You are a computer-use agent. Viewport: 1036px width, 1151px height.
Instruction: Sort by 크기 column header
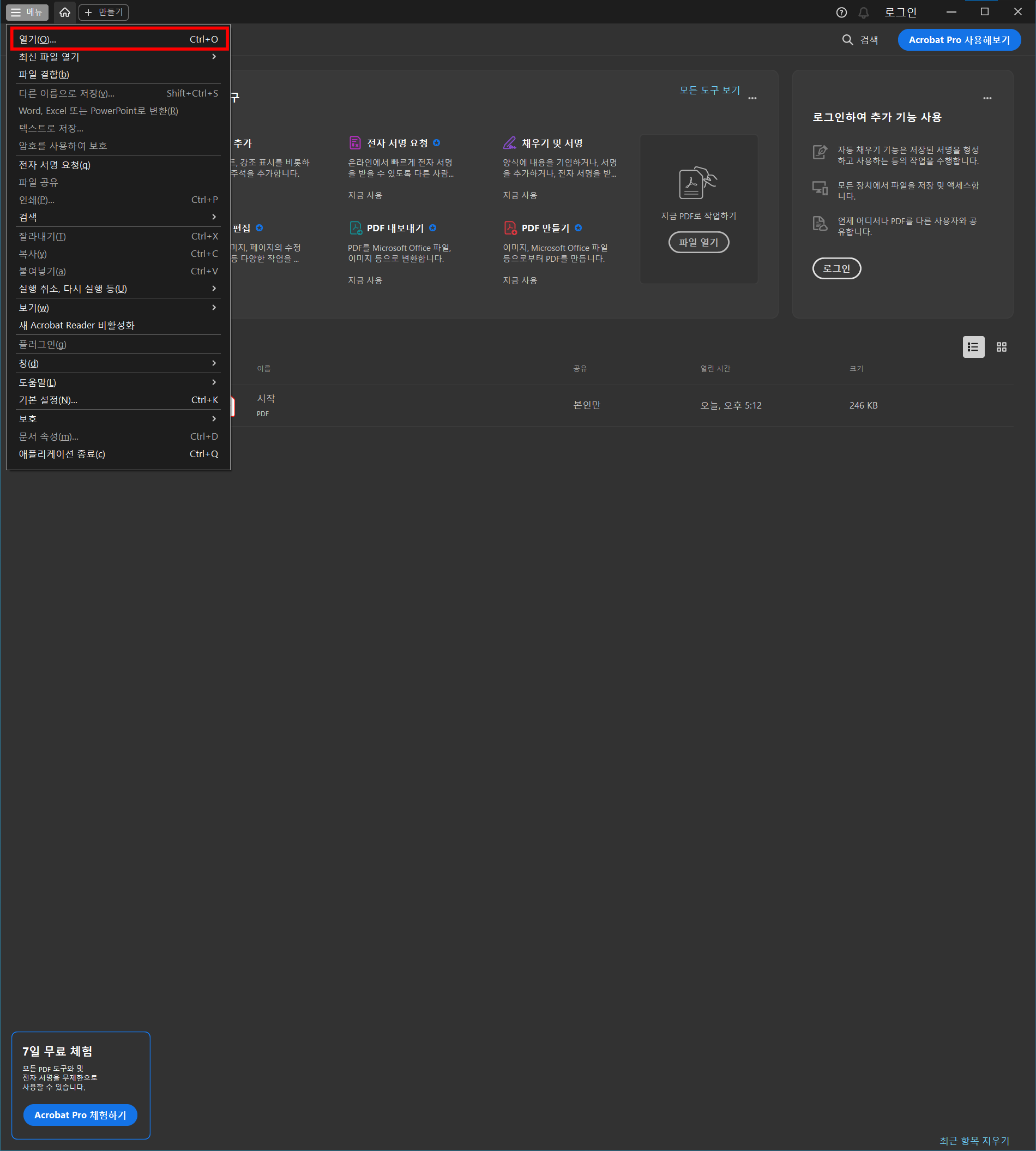point(856,368)
